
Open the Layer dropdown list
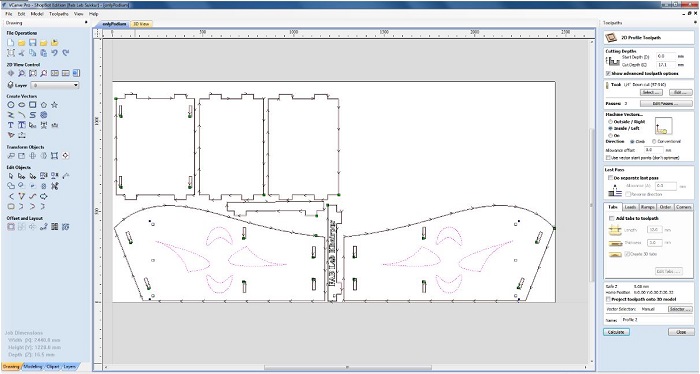click(54, 85)
